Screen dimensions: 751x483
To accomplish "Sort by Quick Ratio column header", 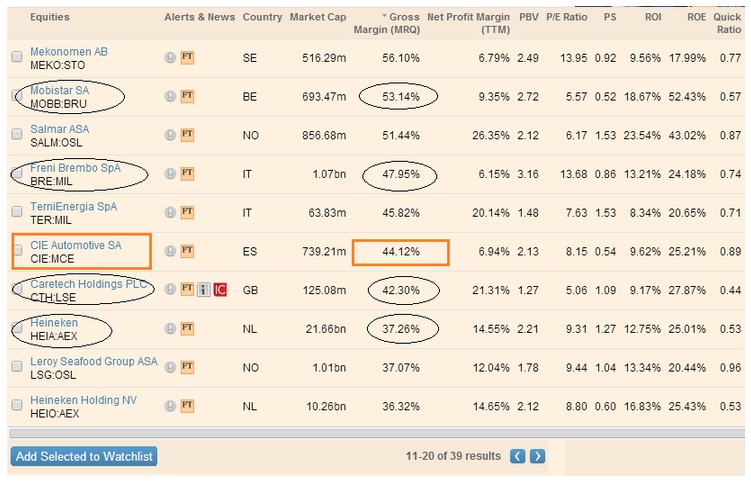I will tap(727, 23).
